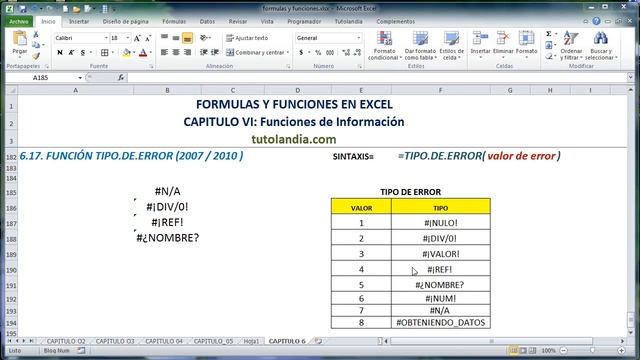Switch to Page Layout view icon

click(523, 351)
